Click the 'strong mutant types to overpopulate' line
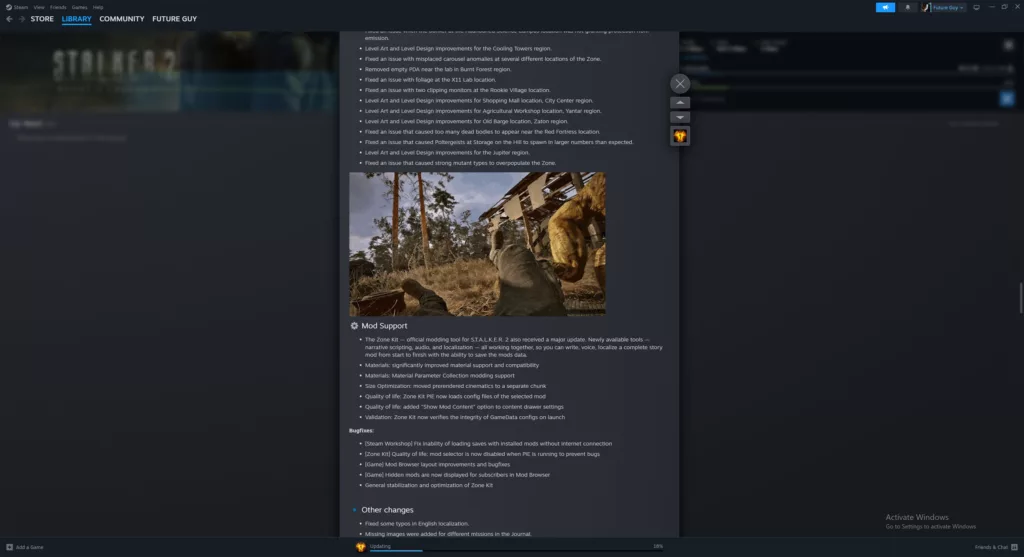 tap(460, 163)
